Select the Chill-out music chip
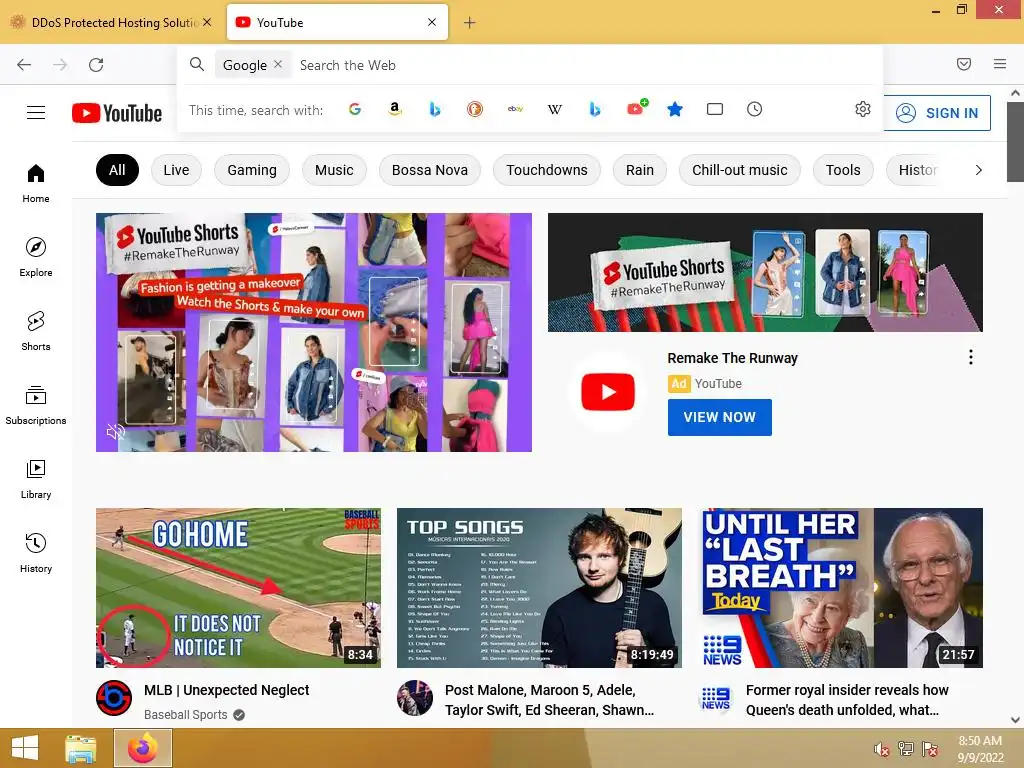The image size is (1024, 768). pyautogui.click(x=740, y=170)
